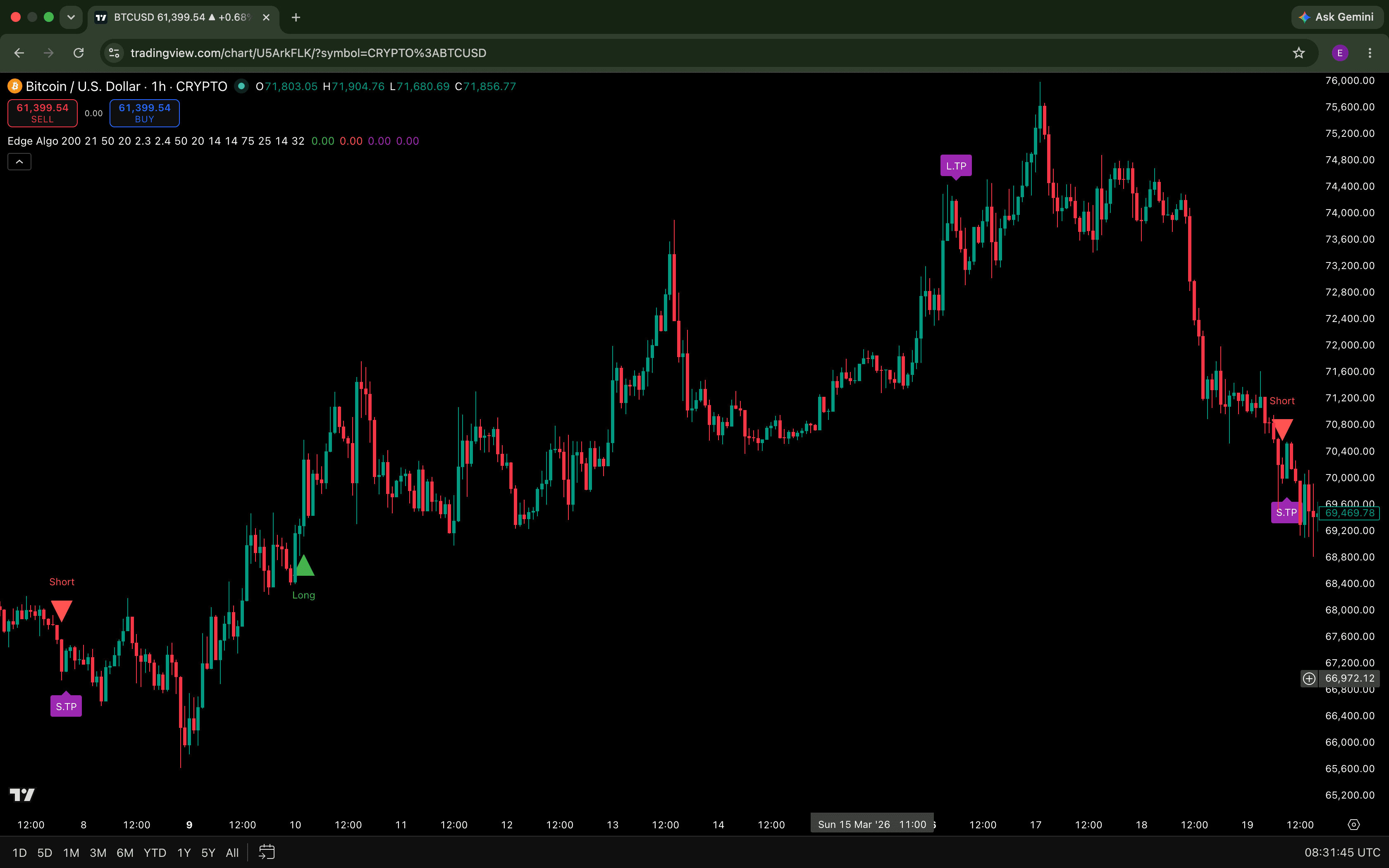This screenshot has width=1389, height=868.
Task: Click the green 0.00 indicator value
Action: coord(322,141)
